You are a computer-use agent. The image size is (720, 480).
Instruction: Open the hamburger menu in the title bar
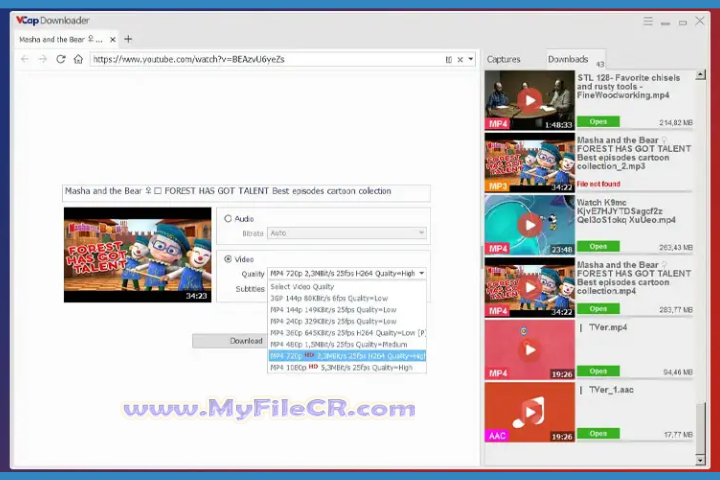click(648, 21)
